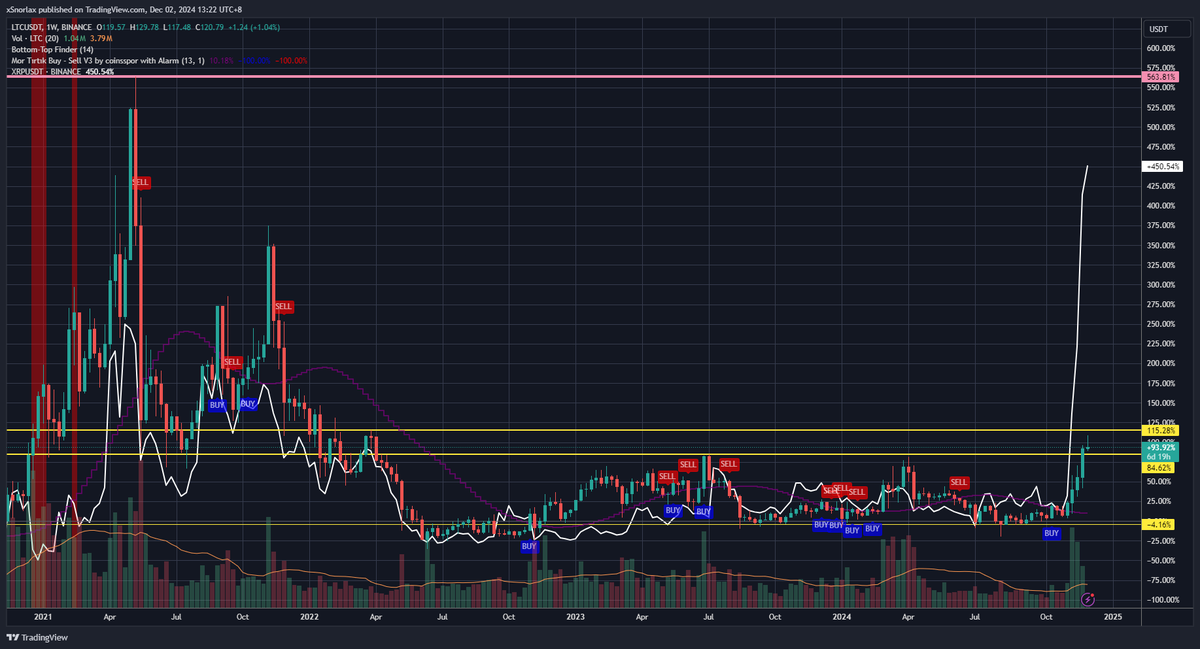The width and height of the screenshot is (1200, 649).
Task: Click the −4.16% yellow line label
Action: (x=1158, y=524)
